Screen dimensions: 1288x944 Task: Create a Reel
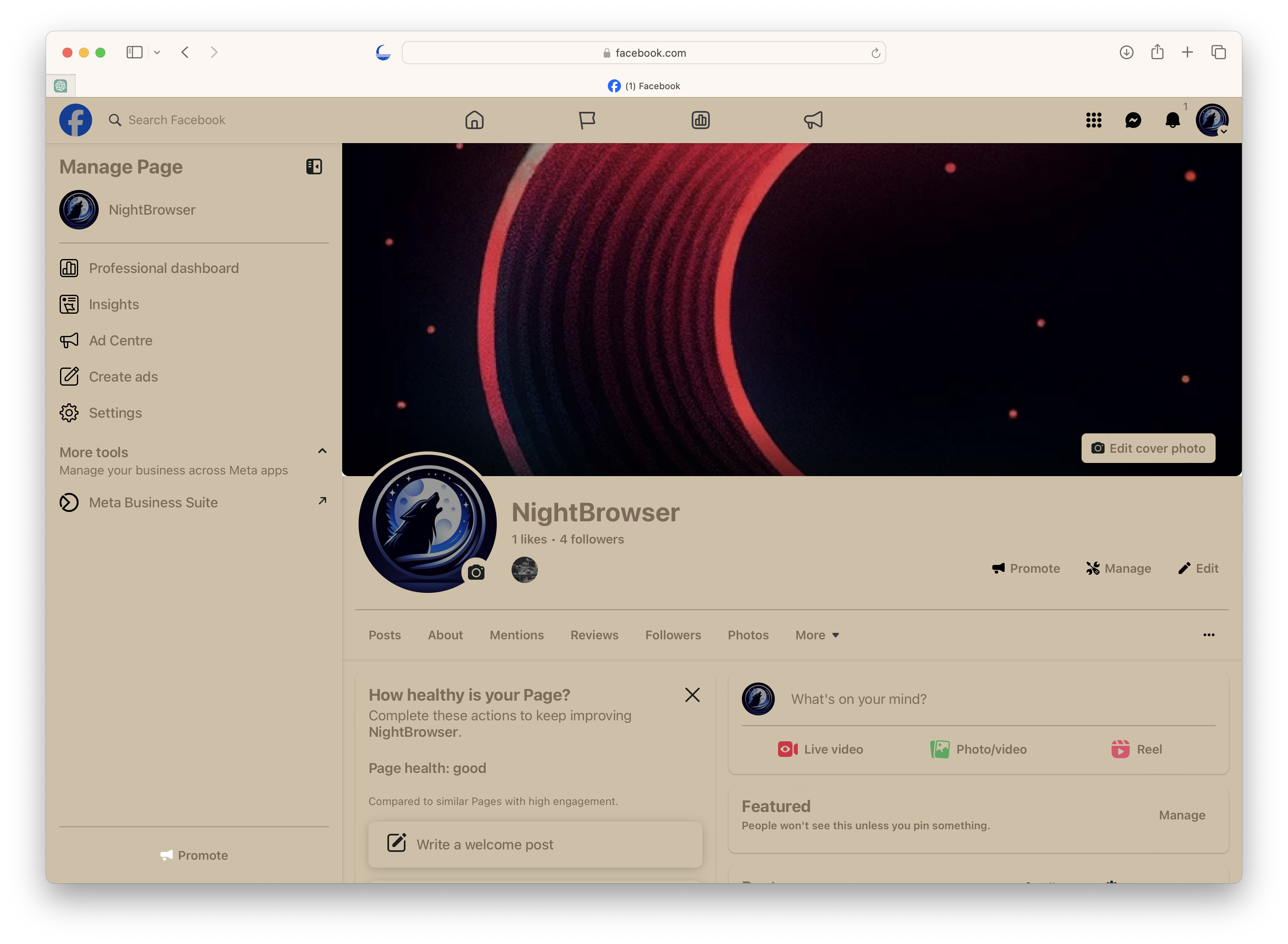click(1137, 750)
